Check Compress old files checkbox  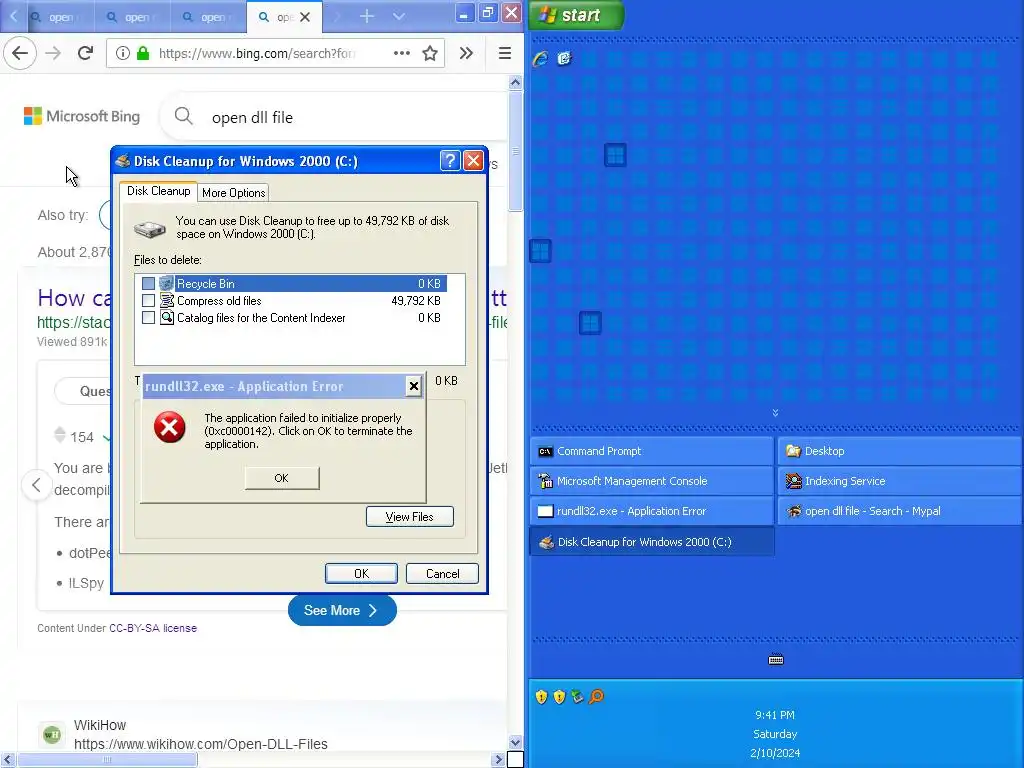[148, 300]
